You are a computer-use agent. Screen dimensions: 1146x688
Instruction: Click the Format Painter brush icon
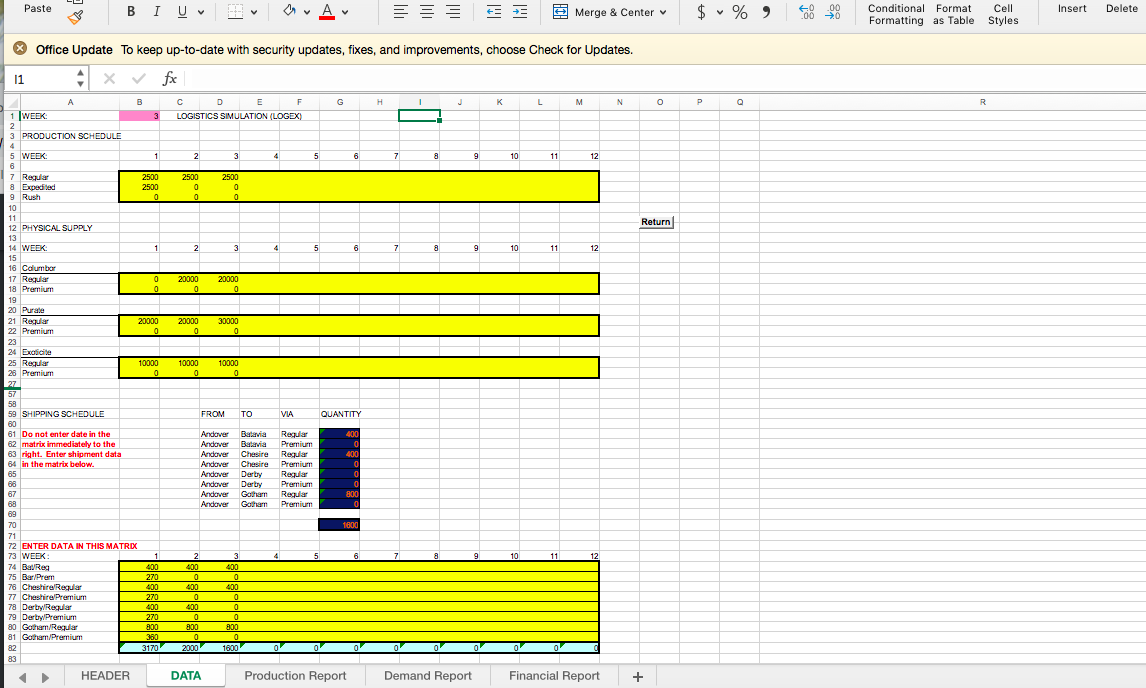click(75, 16)
